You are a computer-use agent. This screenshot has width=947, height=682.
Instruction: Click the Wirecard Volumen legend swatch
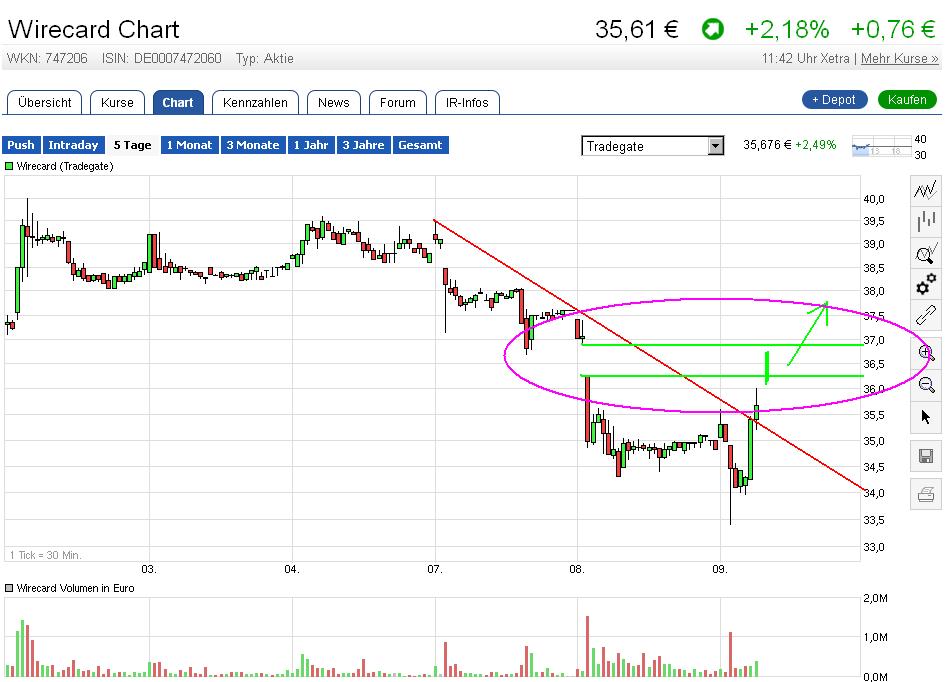9,588
